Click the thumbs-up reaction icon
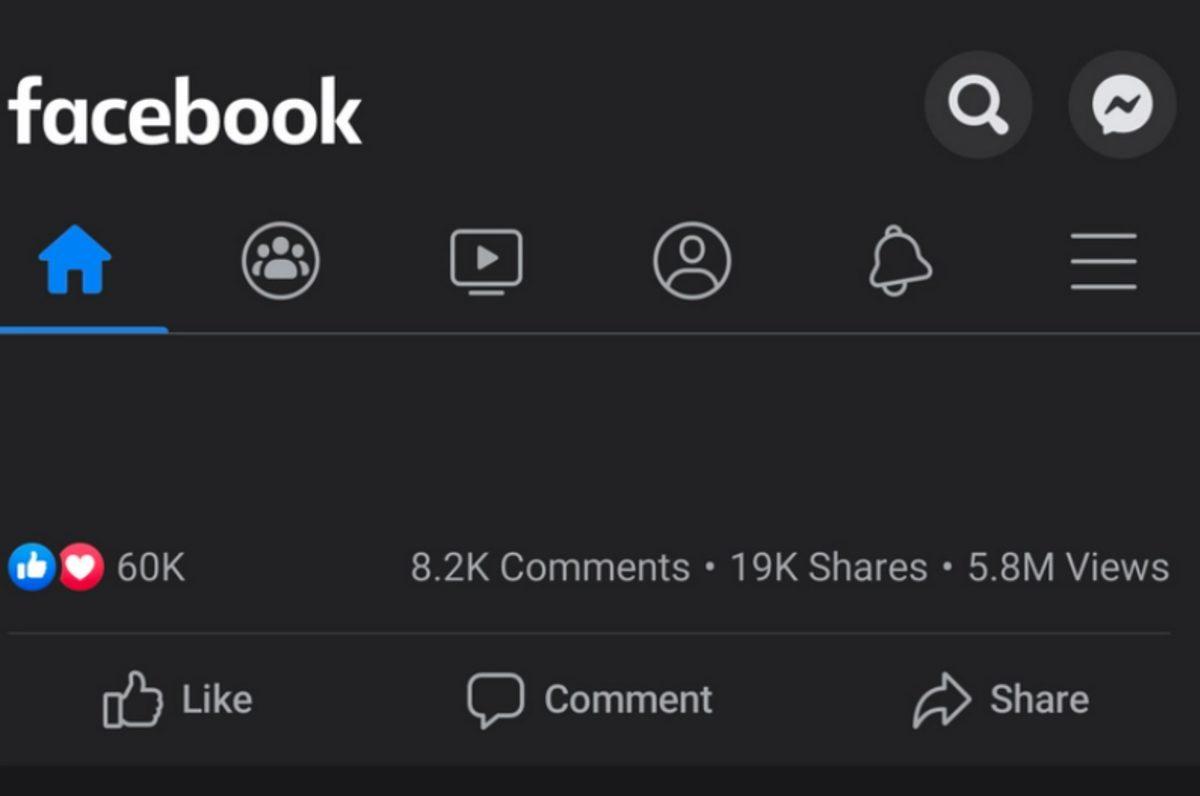 click(32, 566)
